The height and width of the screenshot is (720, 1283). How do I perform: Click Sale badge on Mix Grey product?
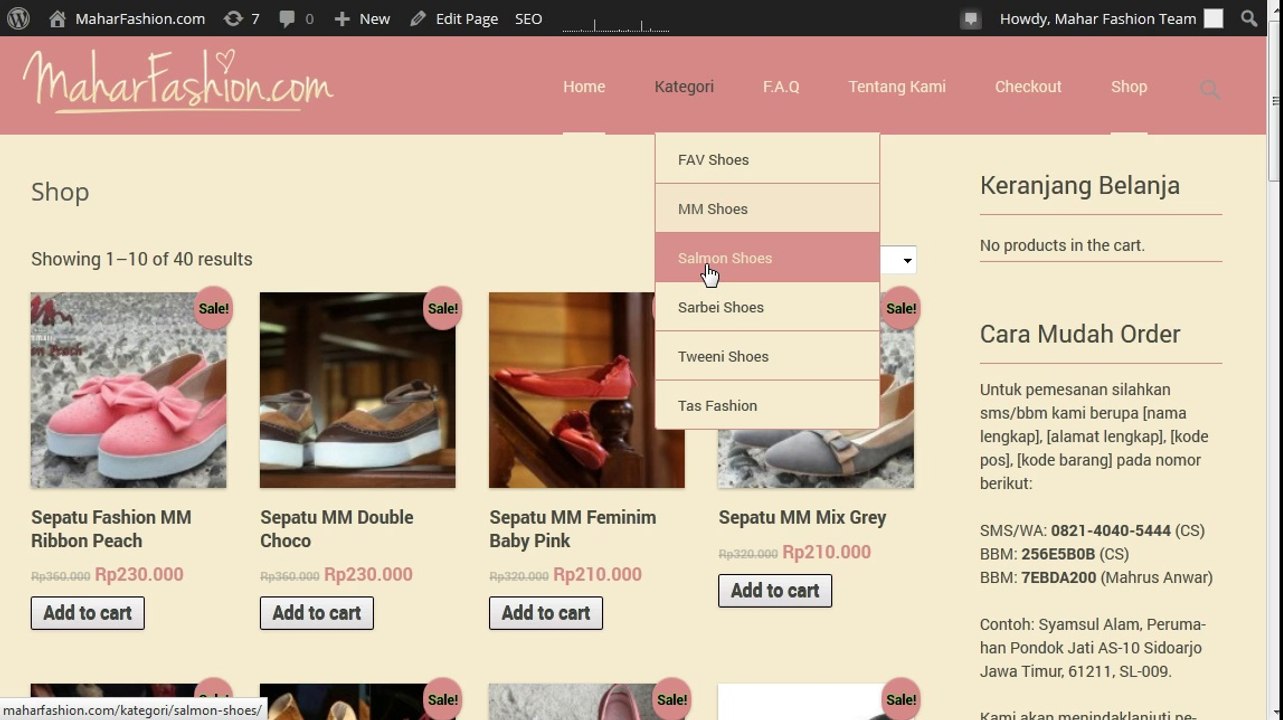[900, 308]
